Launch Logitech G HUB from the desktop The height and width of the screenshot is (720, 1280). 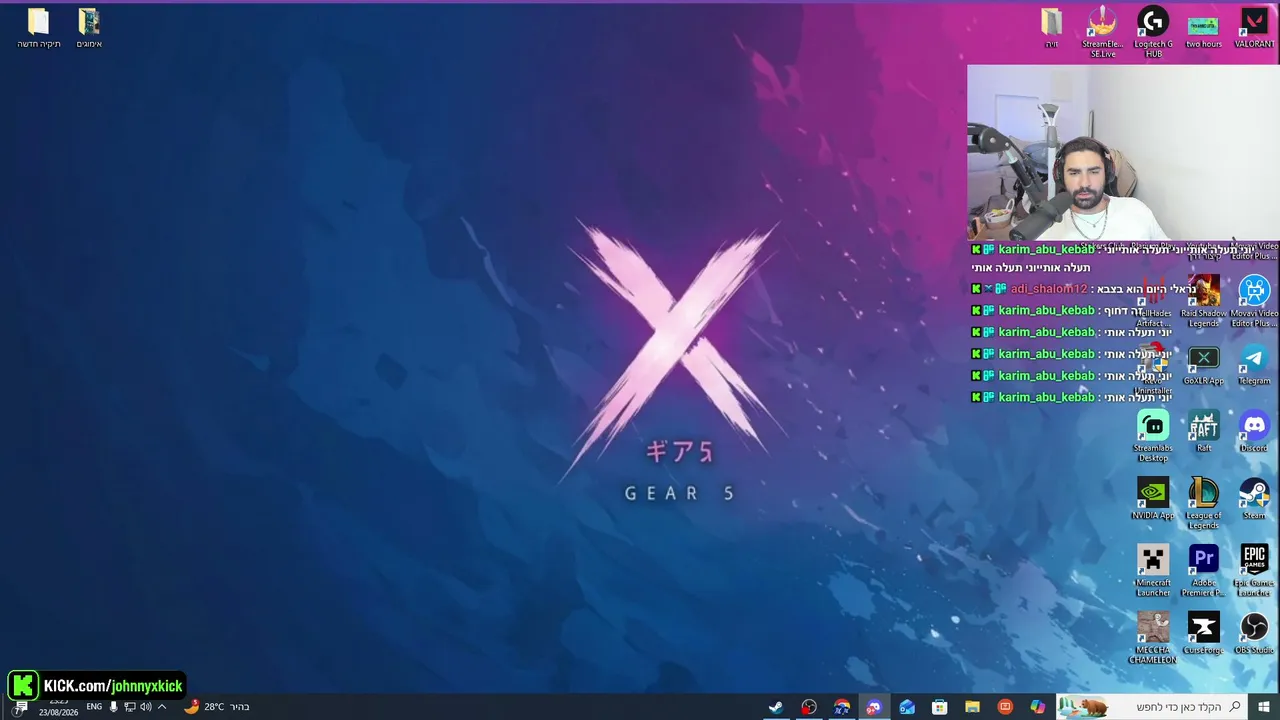click(1153, 32)
